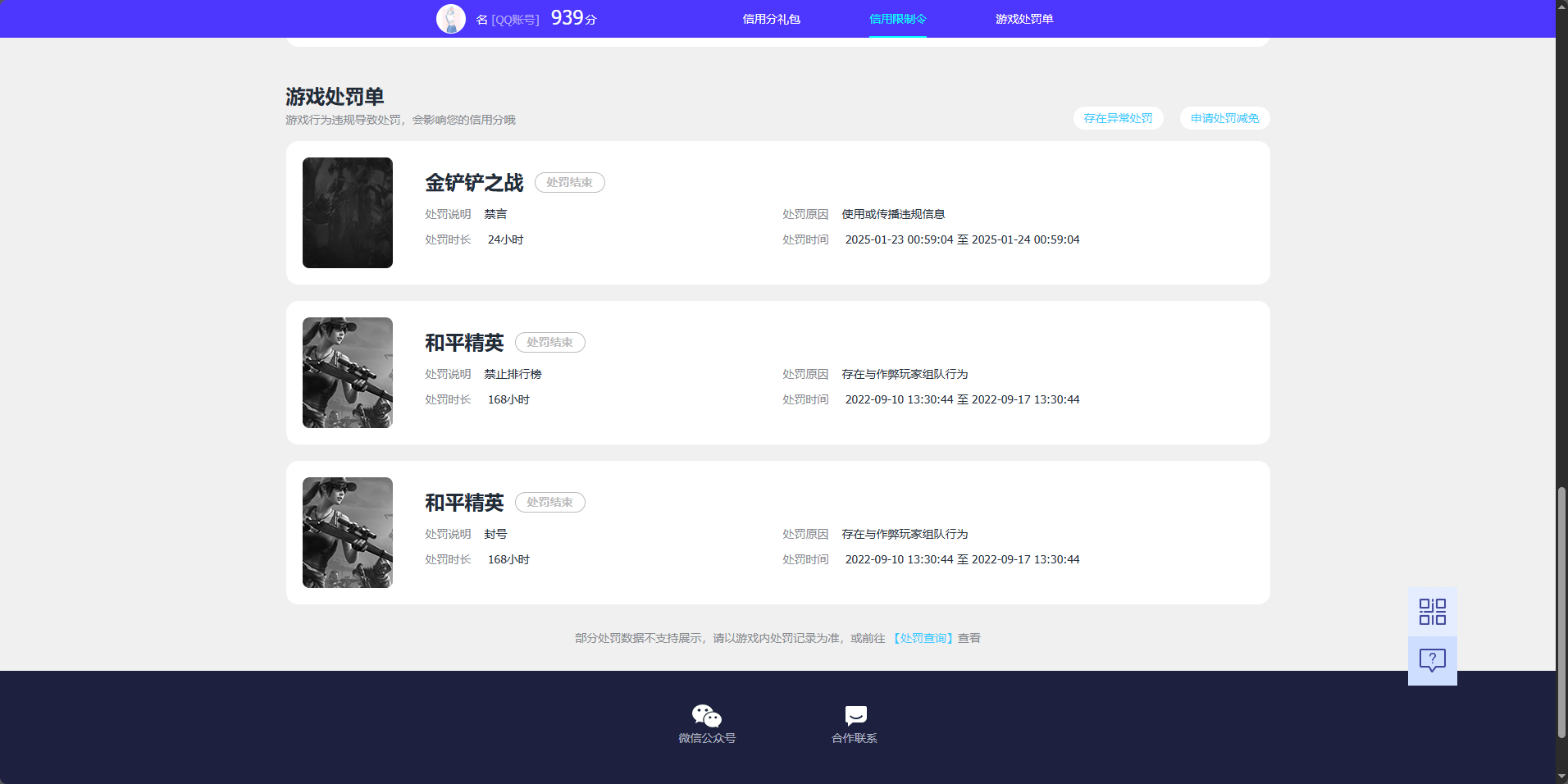Viewport: 1568px width, 784px height.
Task: Click the 金铲铲之战 game thumbnail
Action: tap(348, 212)
